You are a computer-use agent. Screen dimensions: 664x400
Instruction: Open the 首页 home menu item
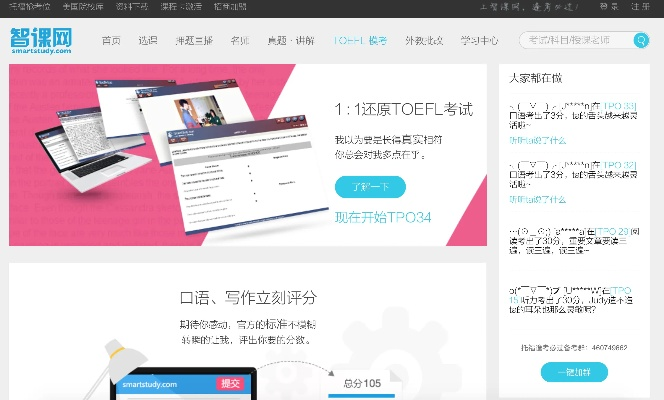pos(111,41)
